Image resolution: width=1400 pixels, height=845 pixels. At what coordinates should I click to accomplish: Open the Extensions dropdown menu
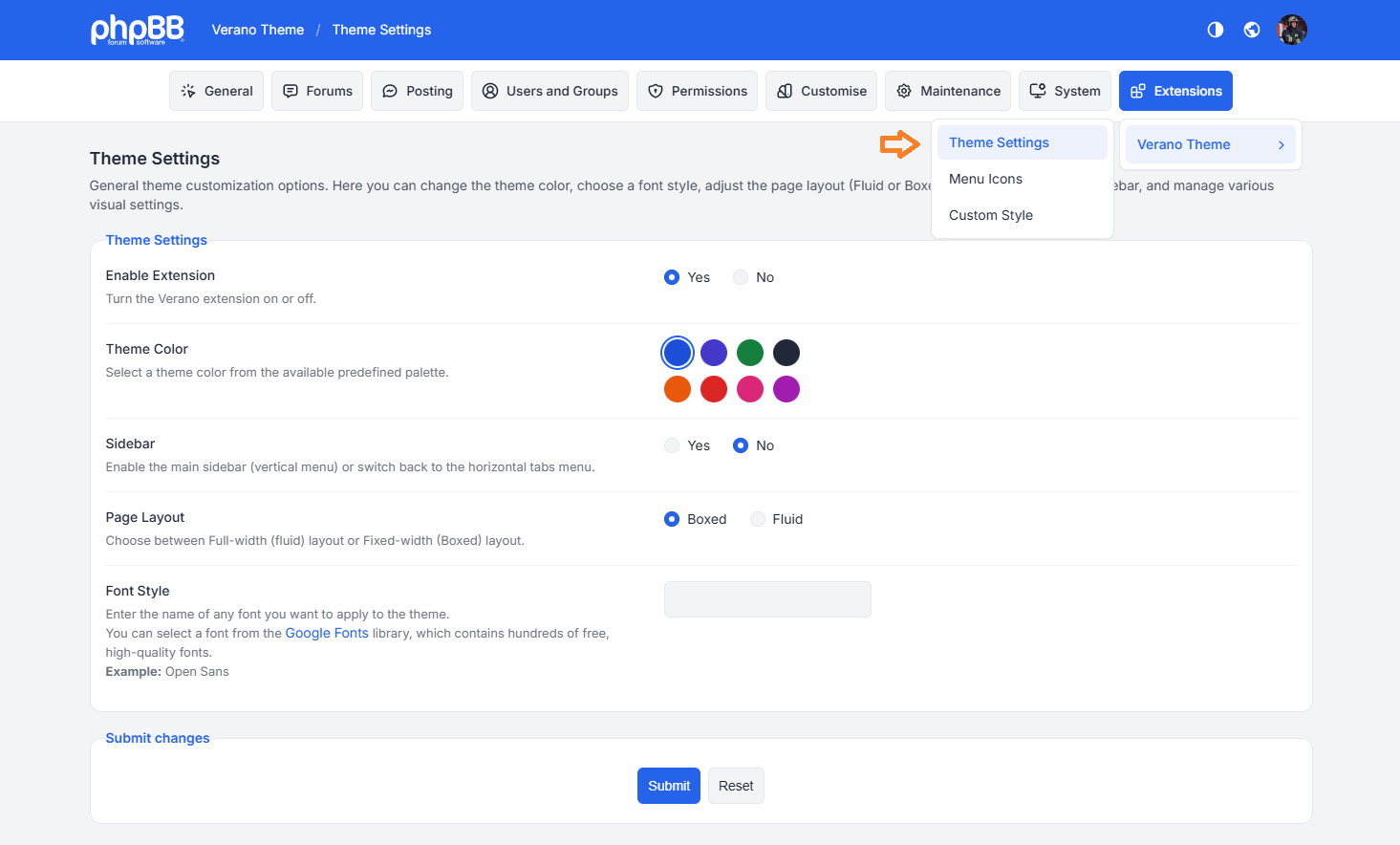[1175, 92]
